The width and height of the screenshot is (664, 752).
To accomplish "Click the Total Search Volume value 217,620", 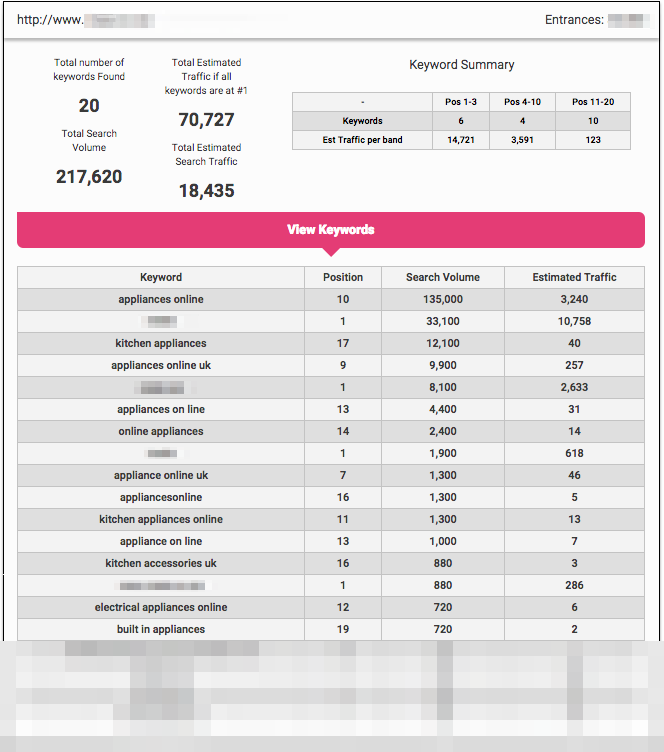I will pos(89,177).
